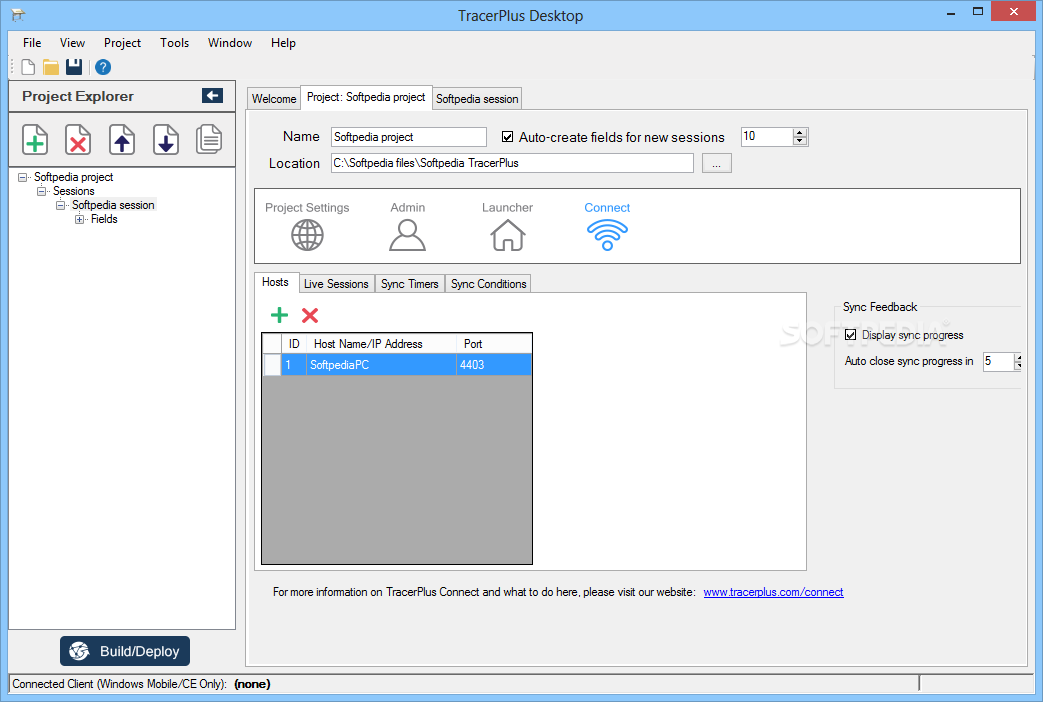
Task: Open the Help menu
Action: 283,43
